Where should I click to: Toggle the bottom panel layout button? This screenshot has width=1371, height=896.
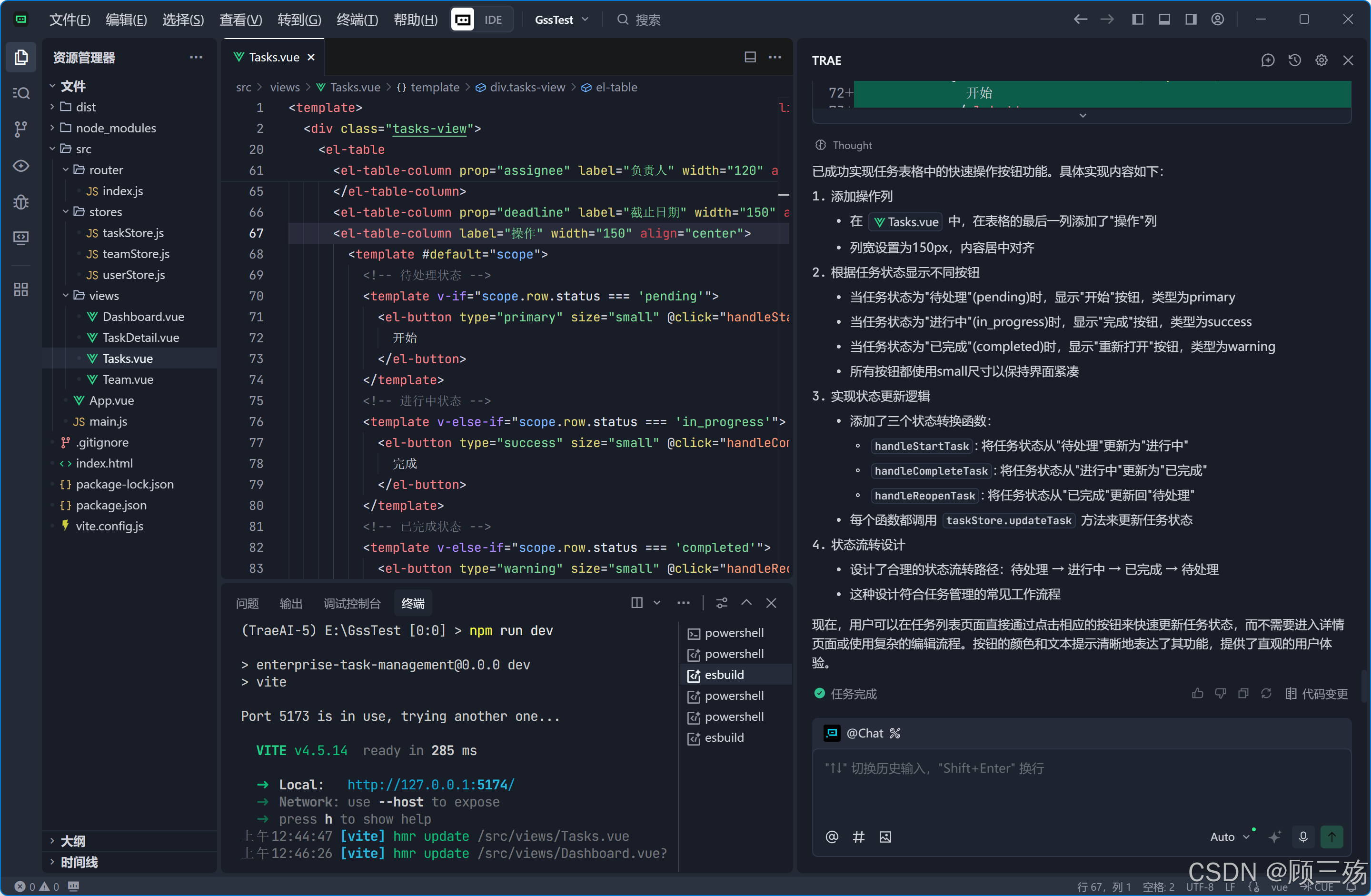(1164, 20)
